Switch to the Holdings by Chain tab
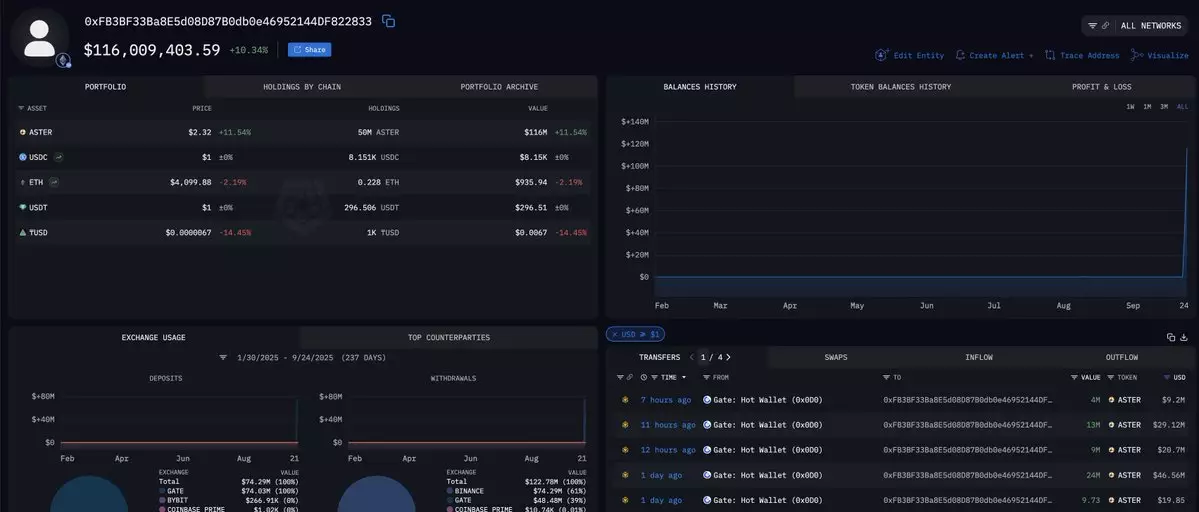Viewport: 1199px width, 512px height. coord(302,86)
